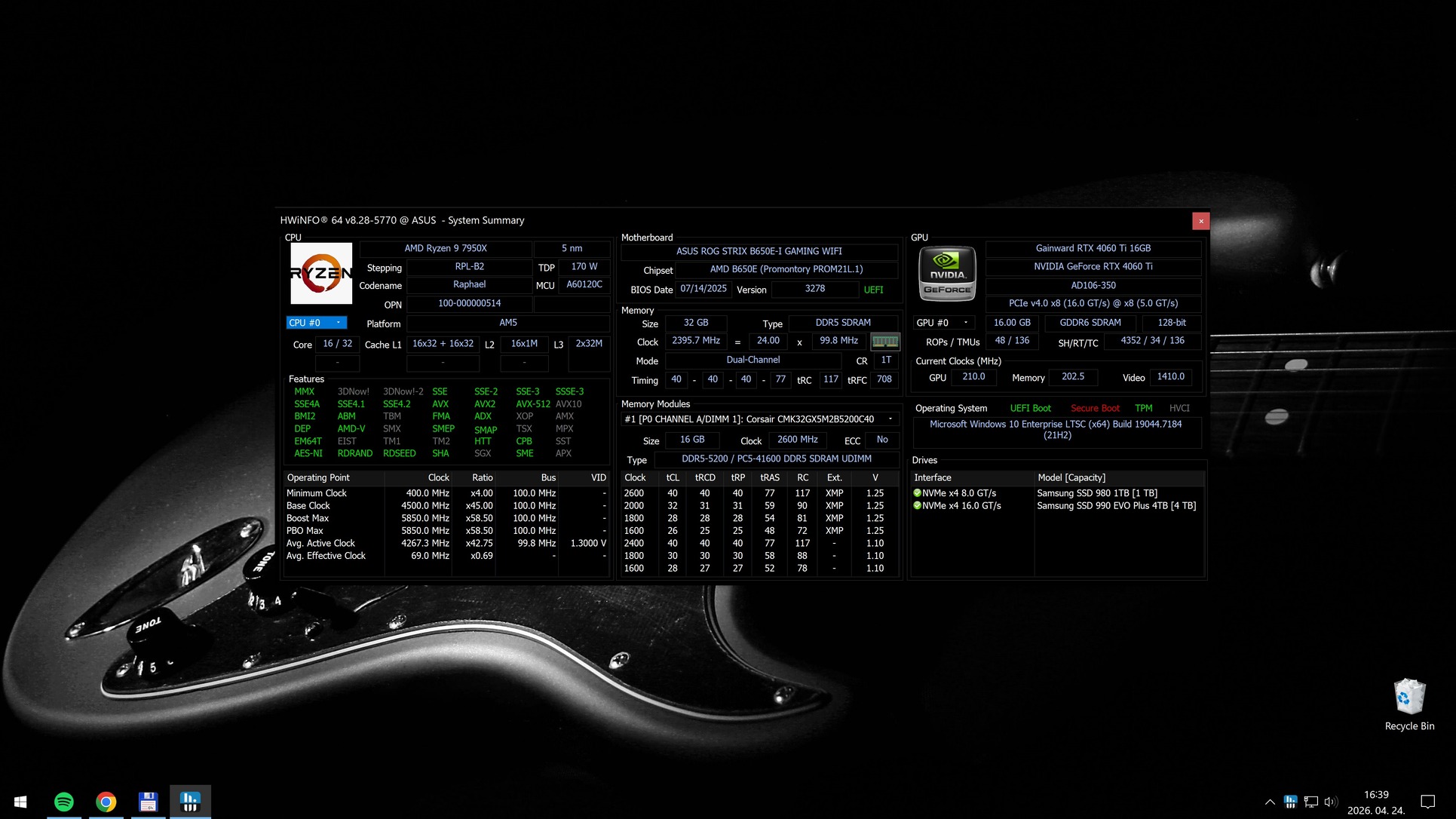Click the HWiNFO tray icon
1456x819 pixels.
pyautogui.click(x=1290, y=802)
